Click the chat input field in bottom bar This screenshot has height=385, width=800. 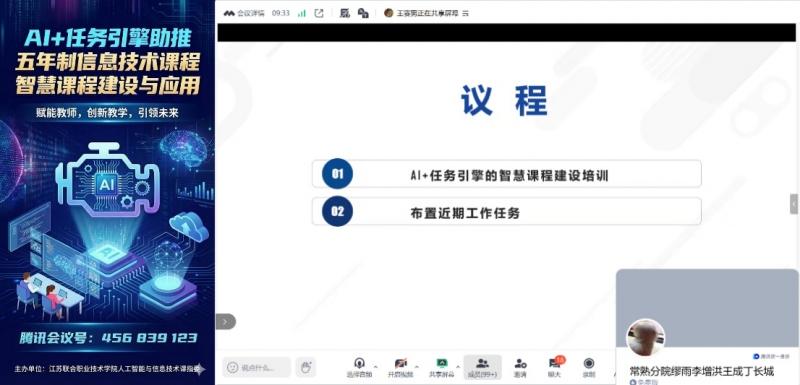pyautogui.click(x=257, y=367)
